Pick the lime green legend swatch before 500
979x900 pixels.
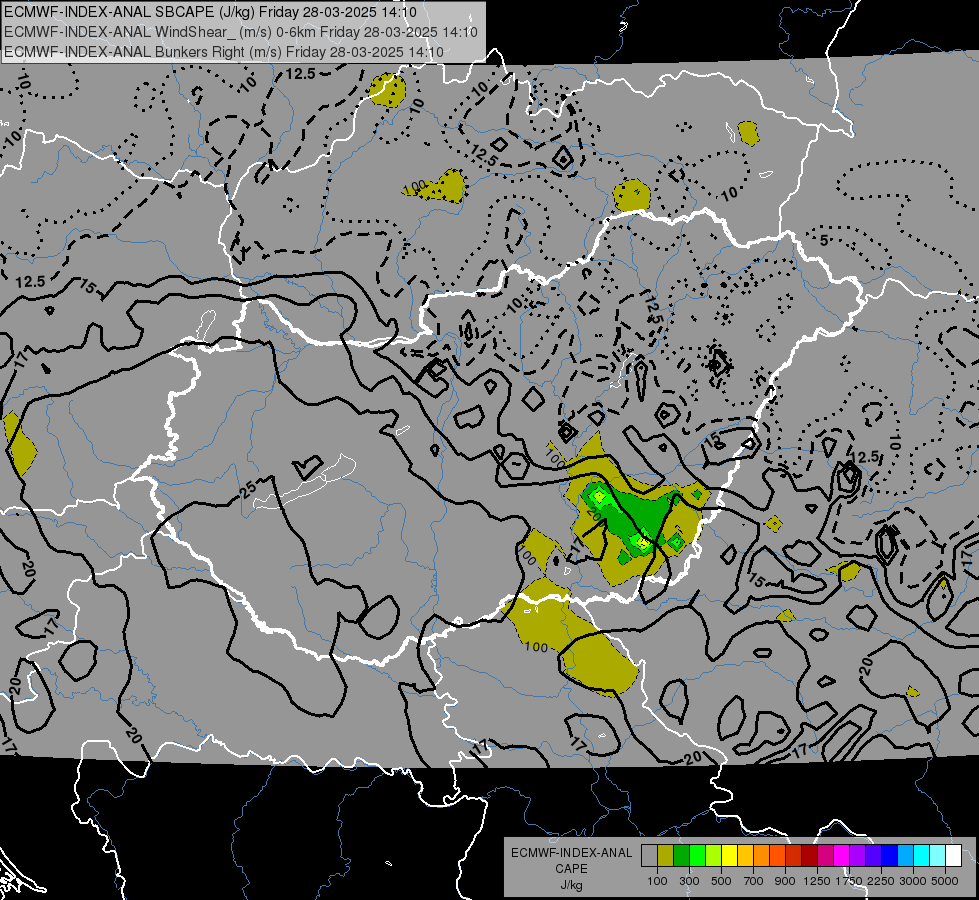point(714,855)
